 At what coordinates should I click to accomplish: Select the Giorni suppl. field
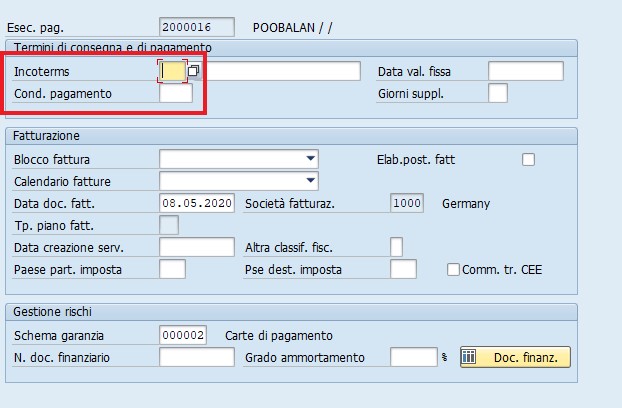498,94
